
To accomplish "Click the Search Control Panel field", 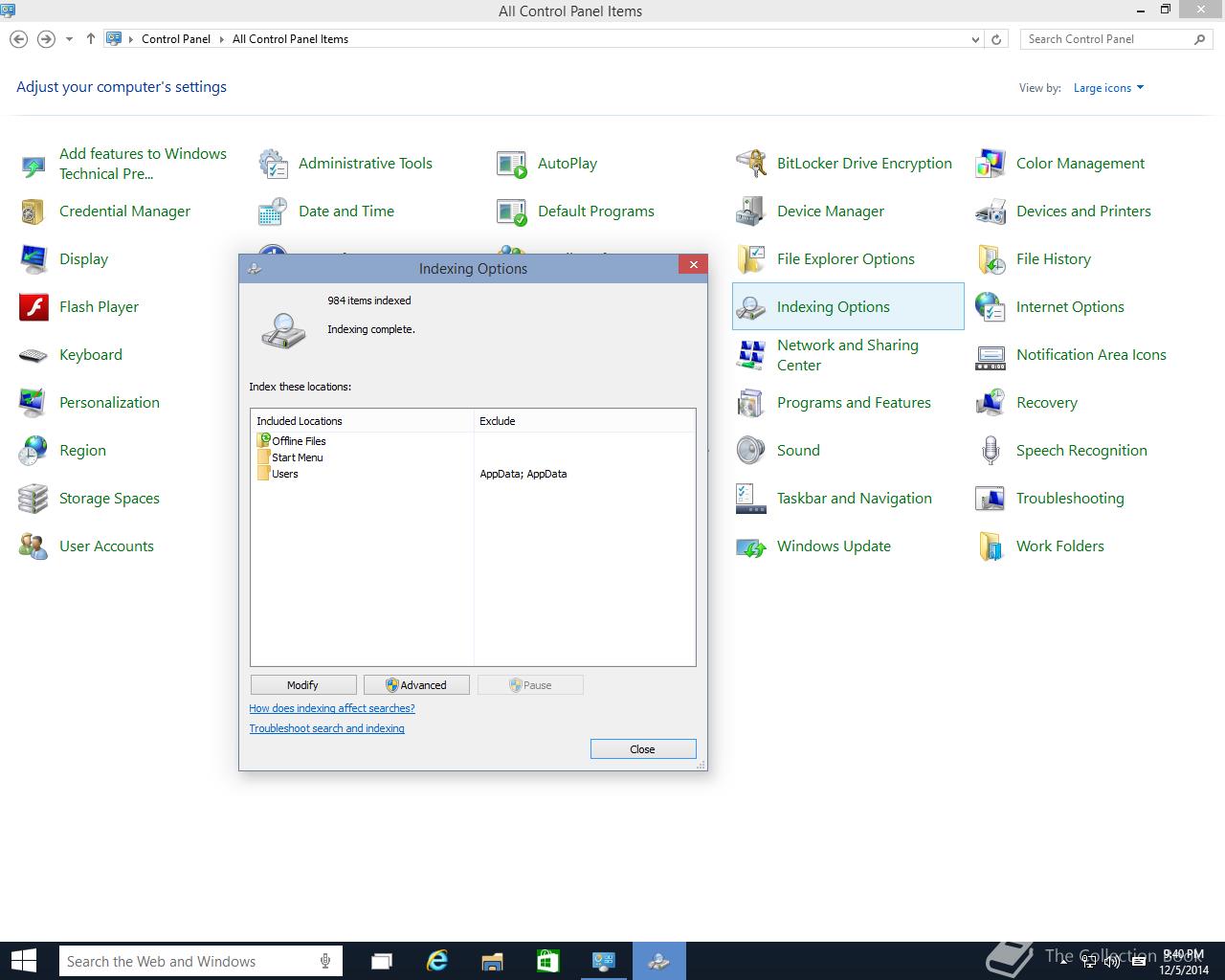I will click(1105, 39).
